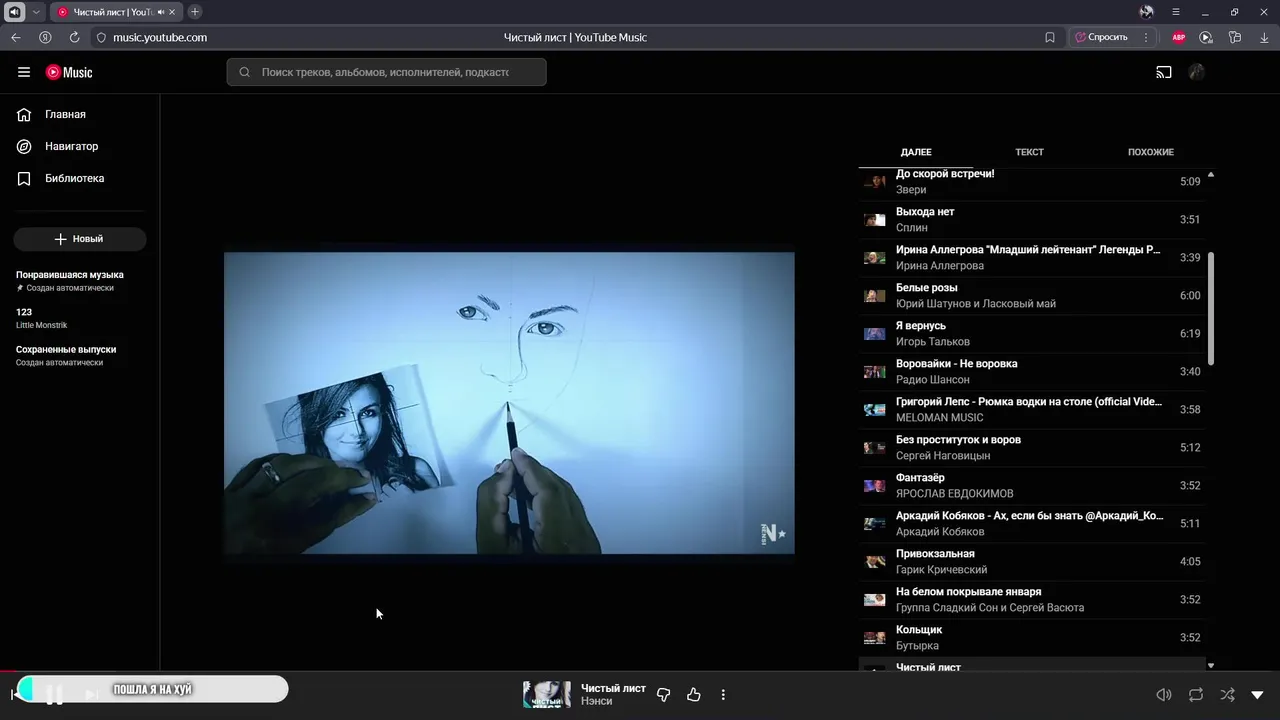The image size is (1280, 720).
Task: Click the YouTube Music logo
Action: click(x=69, y=72)
